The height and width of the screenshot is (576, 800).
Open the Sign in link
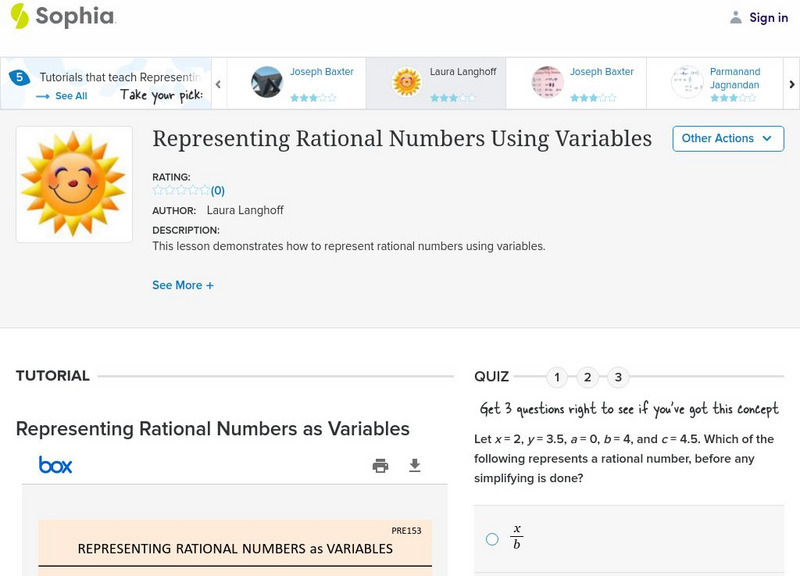(x=768, y=17)
